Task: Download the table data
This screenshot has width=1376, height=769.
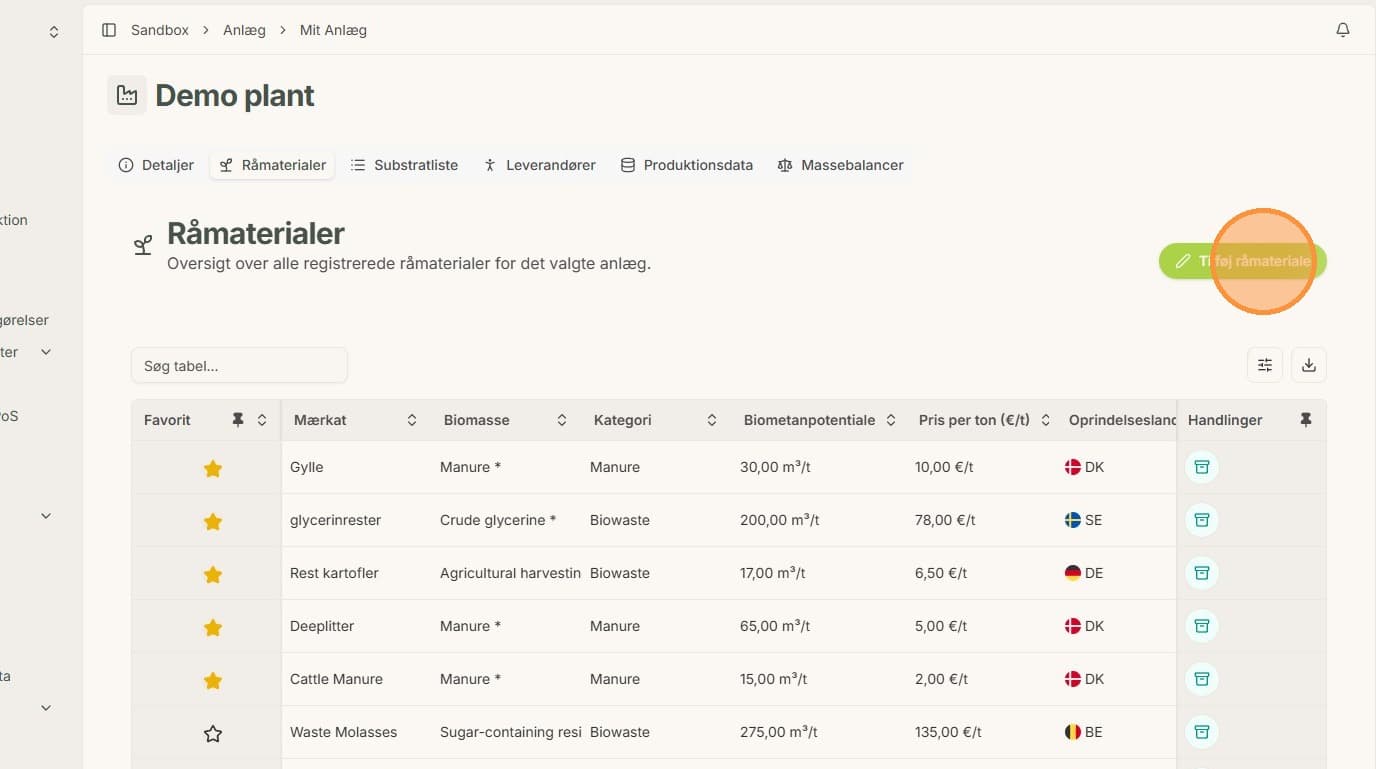Action: [1309, 365]
